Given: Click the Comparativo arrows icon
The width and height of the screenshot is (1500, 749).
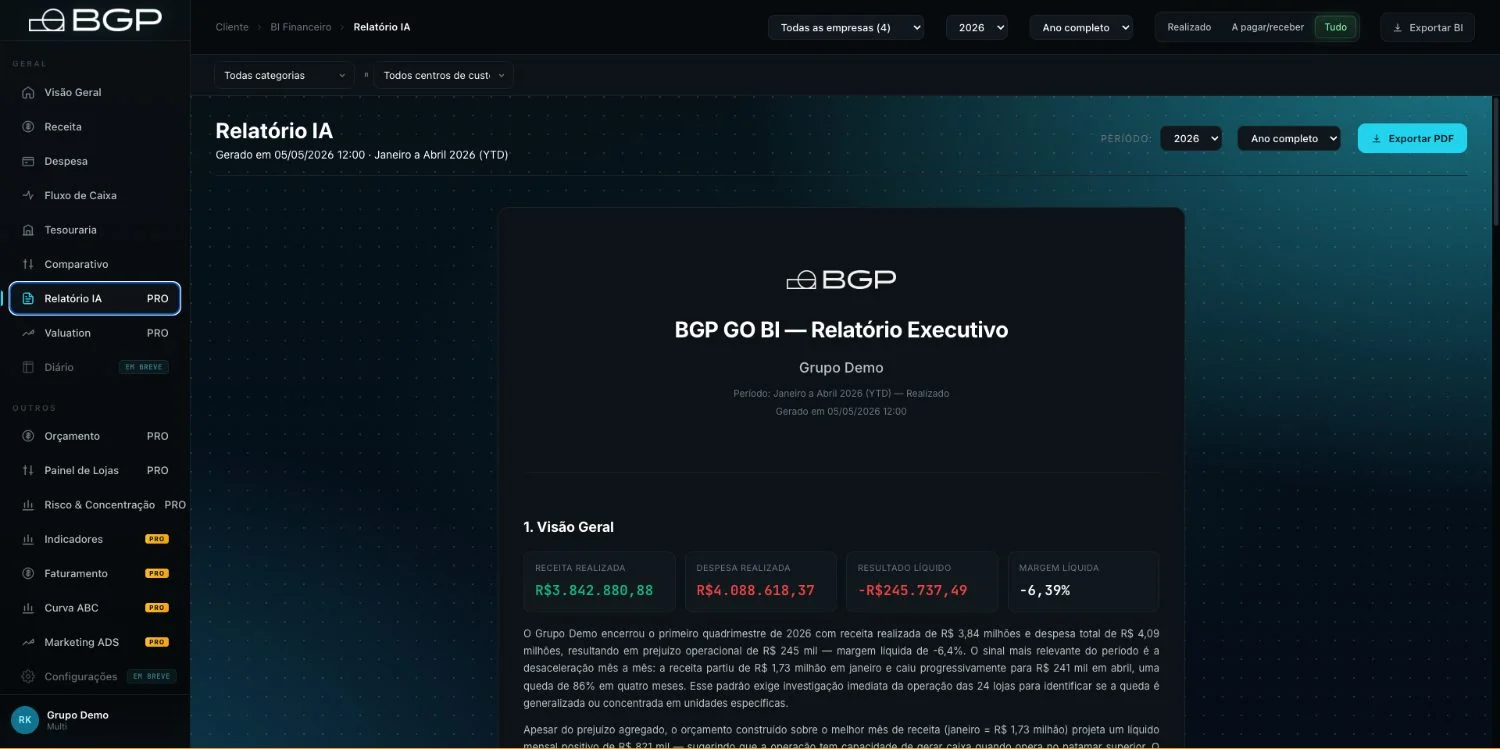Looking at the screenshot, I should click(x=28, y=264).
